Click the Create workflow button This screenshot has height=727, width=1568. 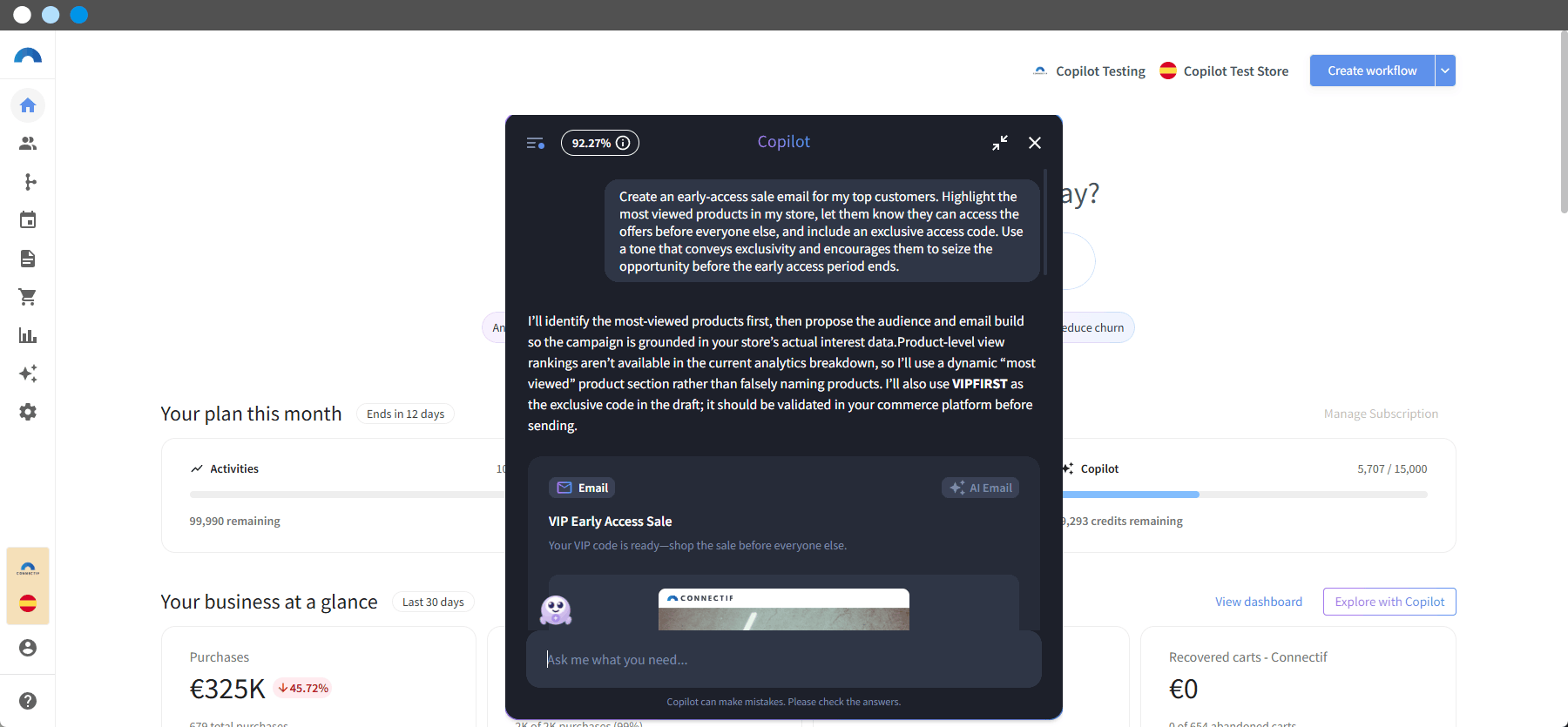tap(1372, 71)
